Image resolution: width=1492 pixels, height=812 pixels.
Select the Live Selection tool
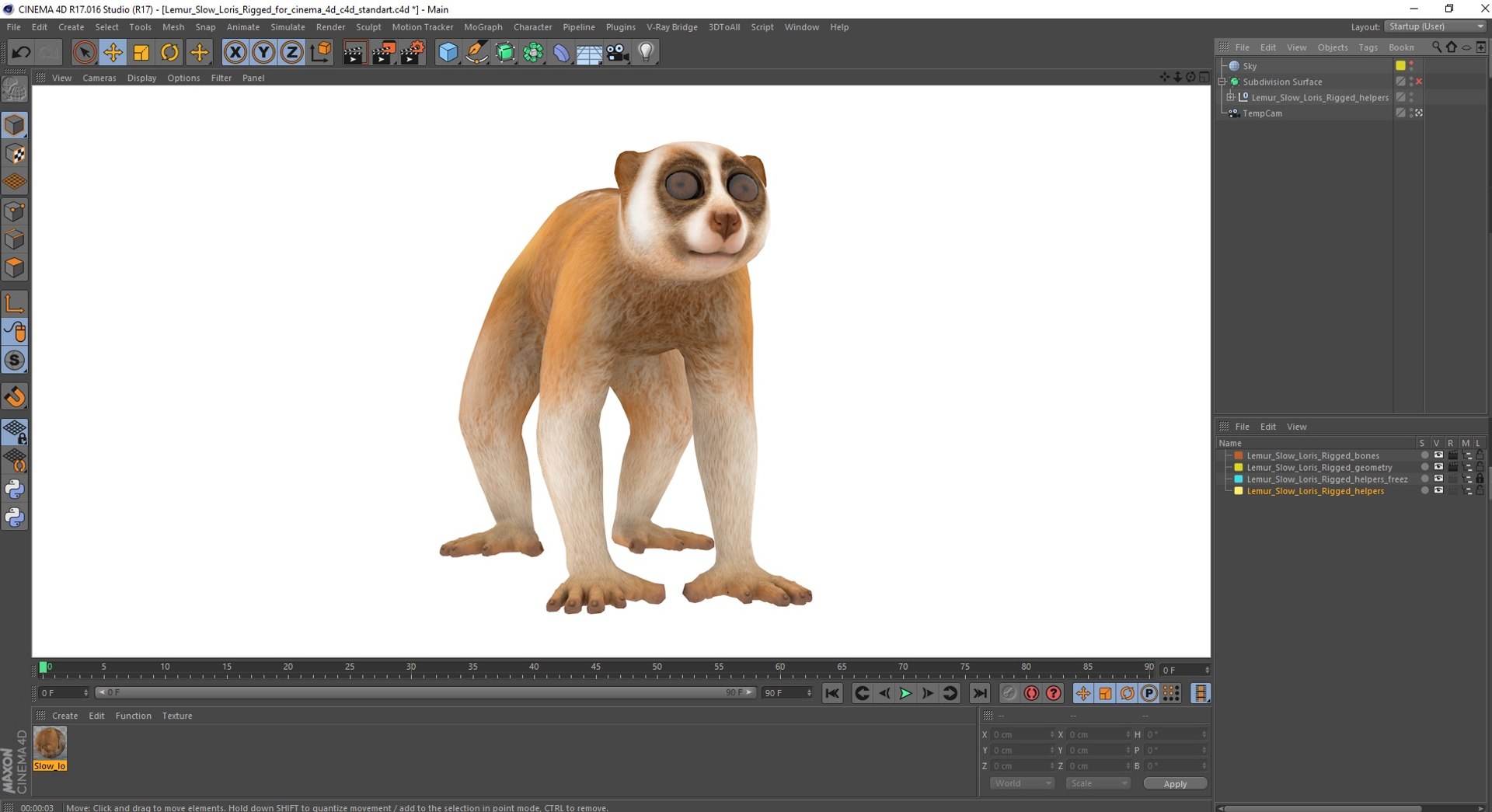tap(85, 53)
